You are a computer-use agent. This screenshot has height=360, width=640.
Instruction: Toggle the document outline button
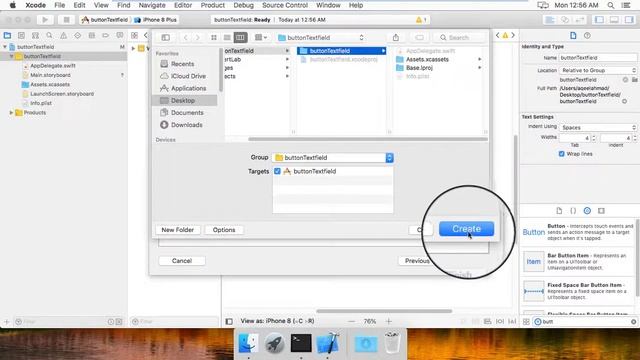pyautogui.click(x=229, y=322)
